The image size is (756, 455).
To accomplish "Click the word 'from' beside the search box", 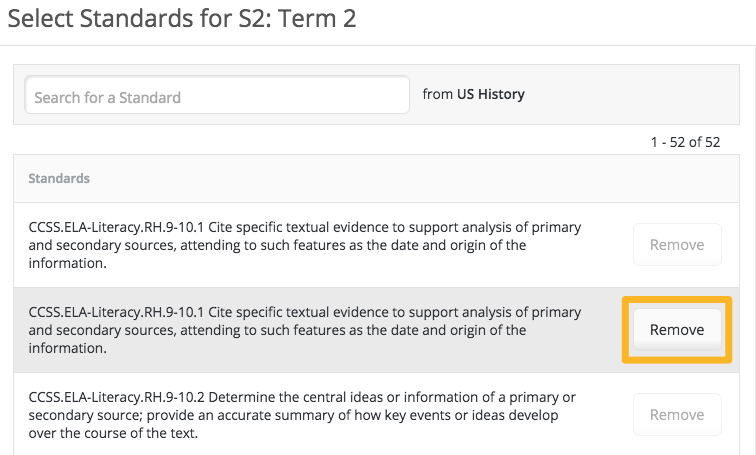I will (437, 94).
